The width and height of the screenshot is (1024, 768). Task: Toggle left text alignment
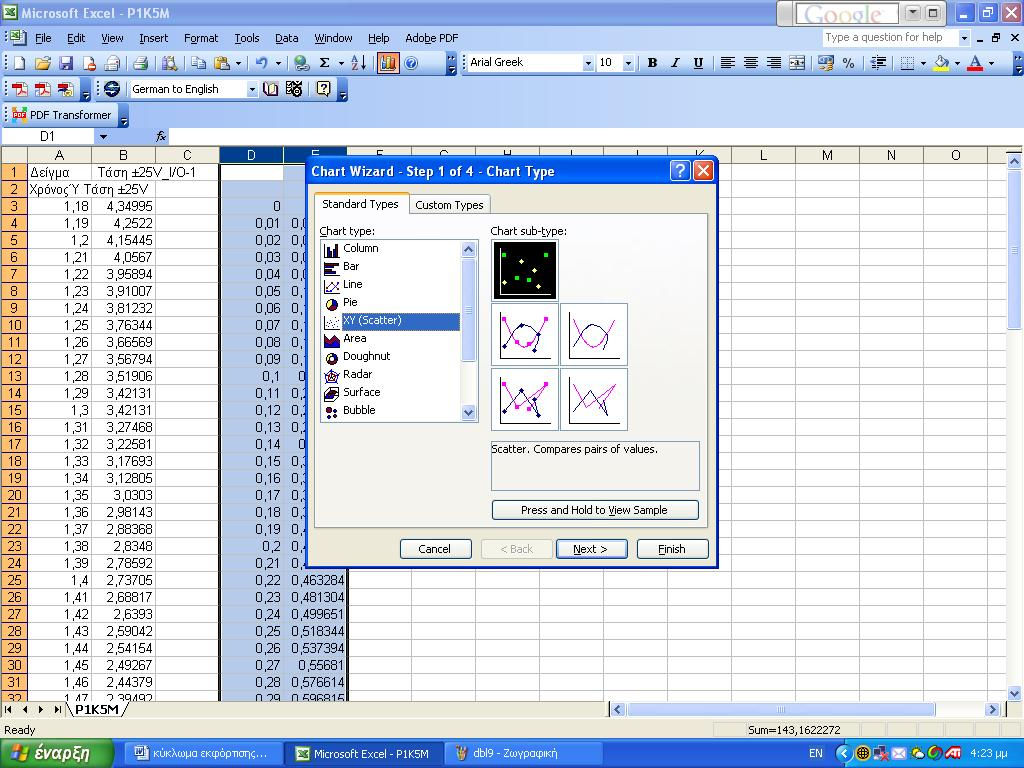coord(728,63)
